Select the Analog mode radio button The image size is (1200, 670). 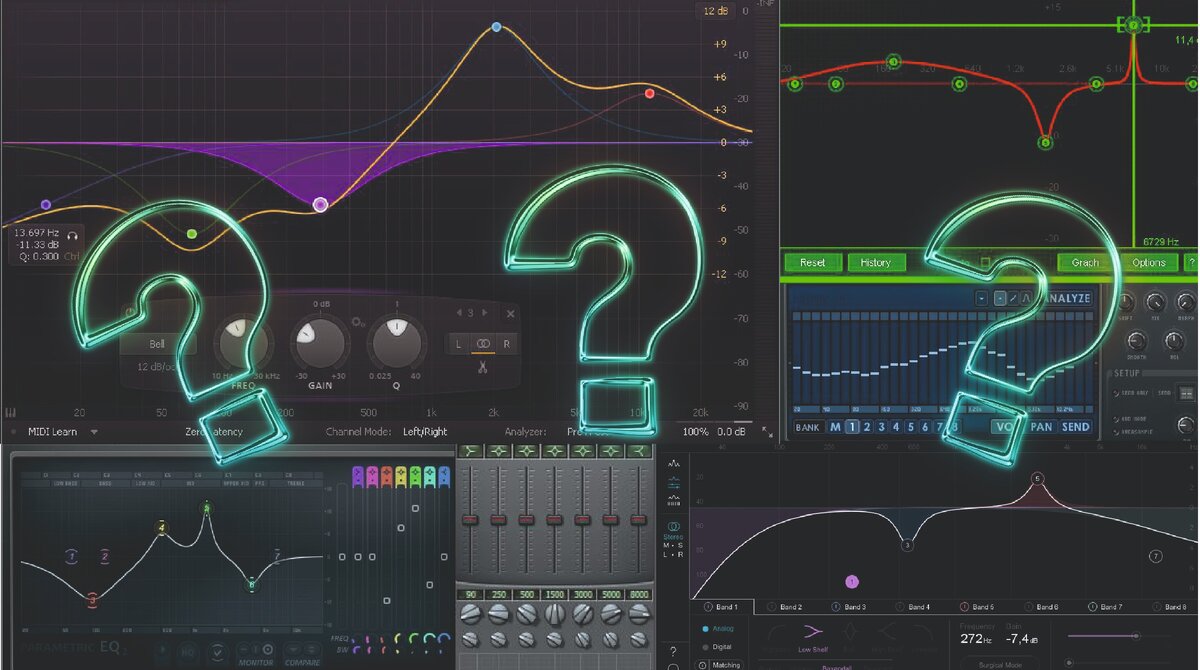pos(704,629)
